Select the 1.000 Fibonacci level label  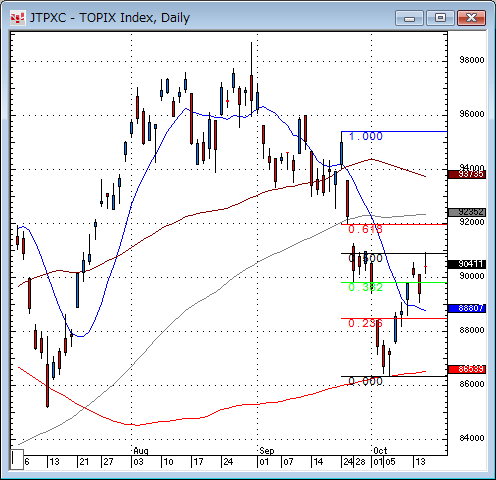coord(366,136)
